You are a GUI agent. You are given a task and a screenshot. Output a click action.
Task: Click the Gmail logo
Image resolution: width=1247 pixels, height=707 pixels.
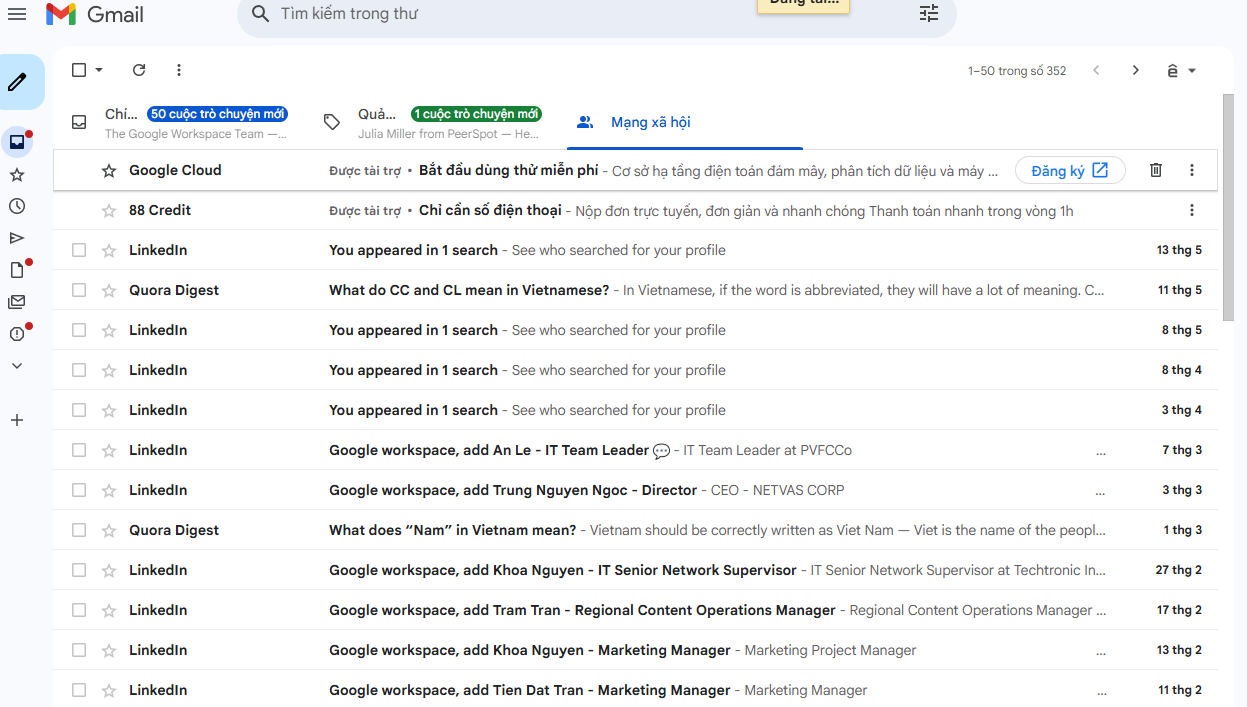tap(95, 14)
